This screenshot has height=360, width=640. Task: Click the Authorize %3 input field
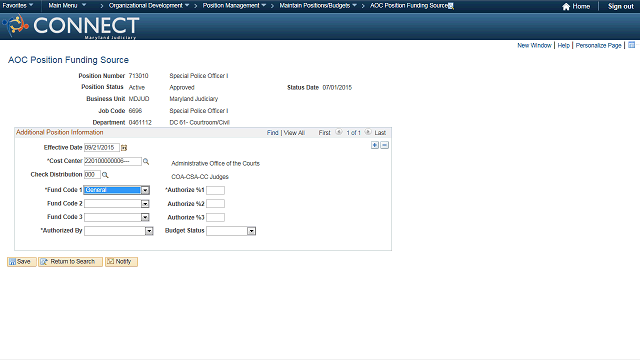(216, 218)
